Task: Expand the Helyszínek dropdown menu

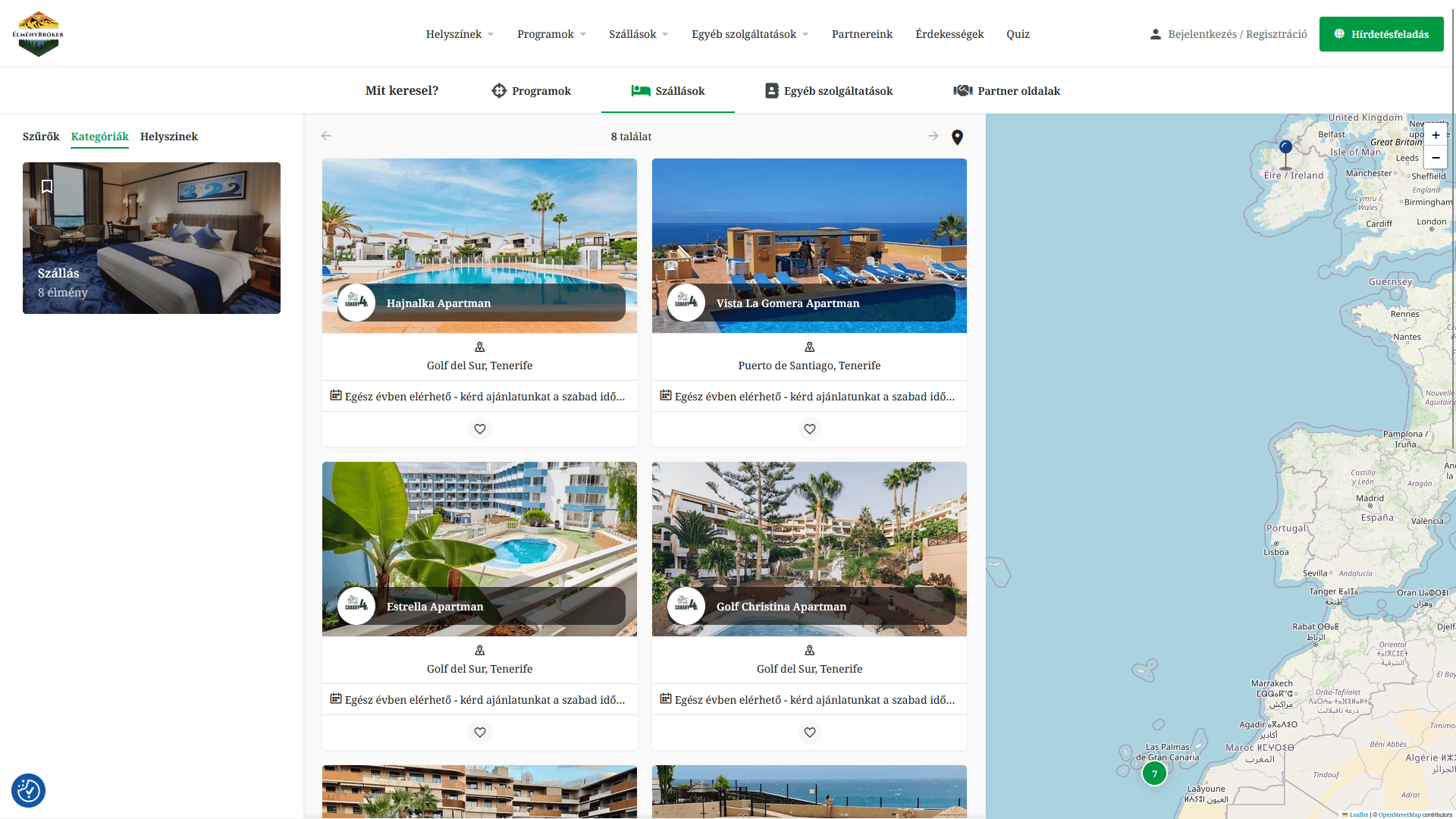Action: pyautogui.click(x=460, y=34)
